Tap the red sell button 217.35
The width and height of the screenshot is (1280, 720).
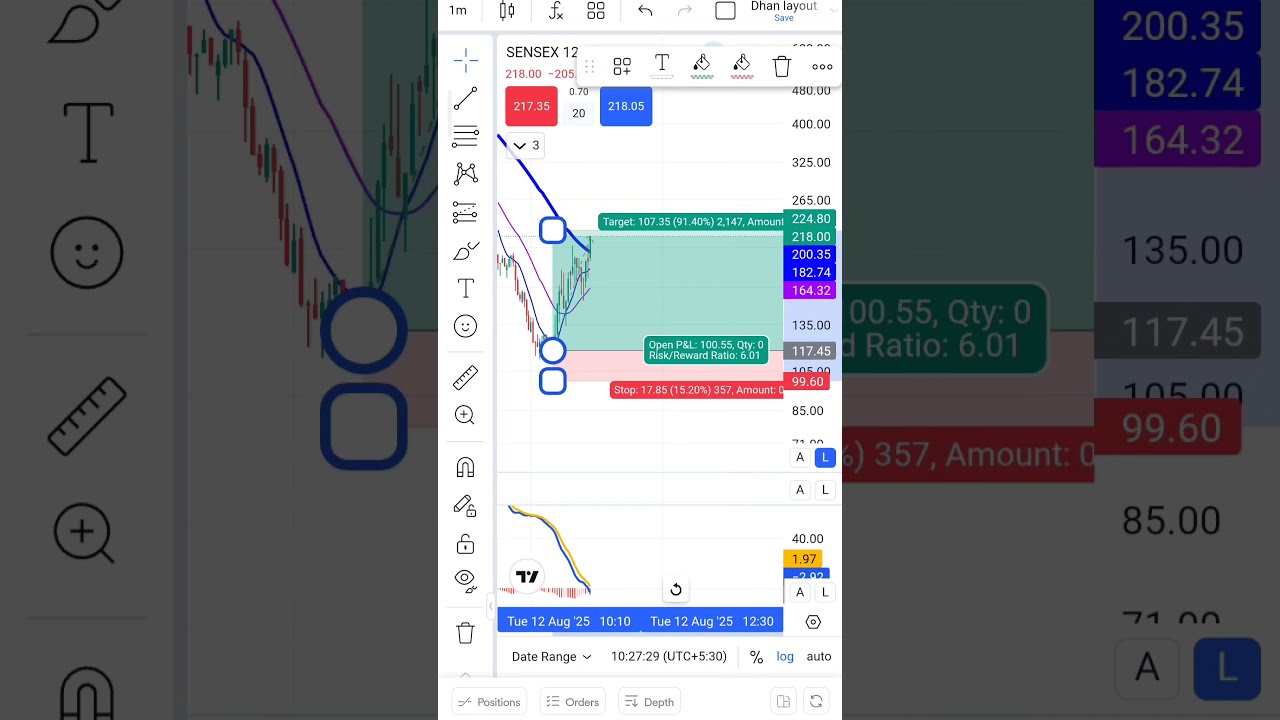[x=531, y=106]
